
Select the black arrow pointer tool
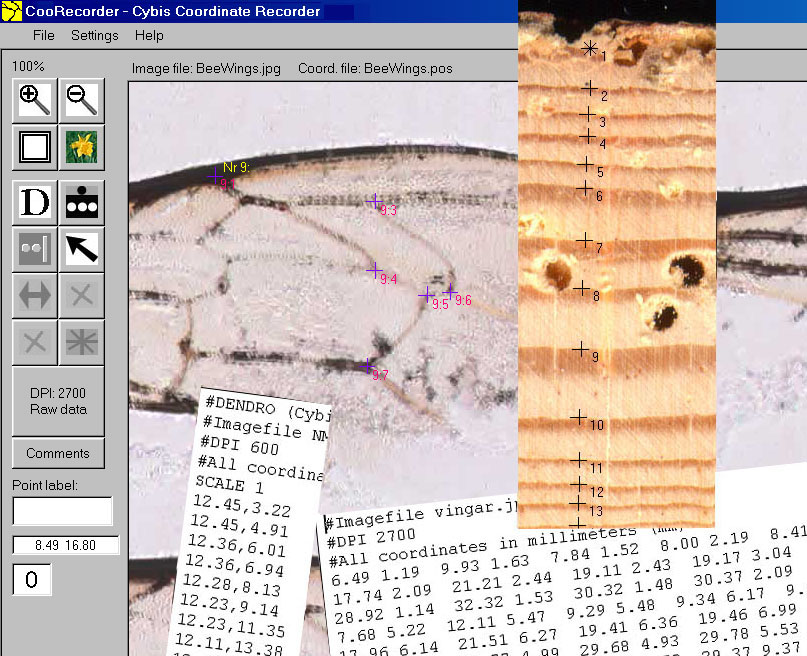pos(81,249)
